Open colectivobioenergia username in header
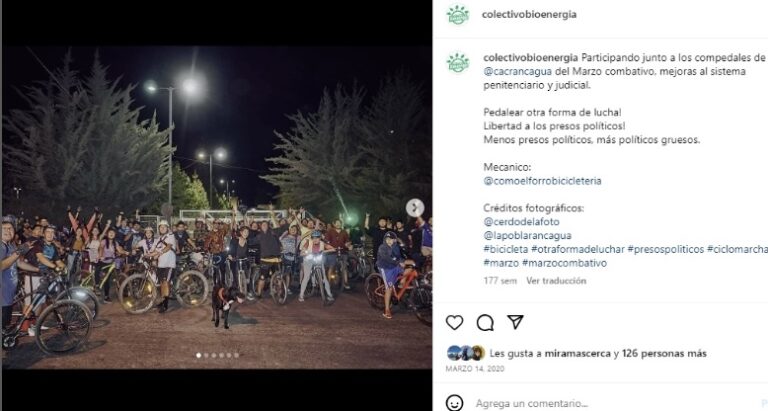 [529, 15]
